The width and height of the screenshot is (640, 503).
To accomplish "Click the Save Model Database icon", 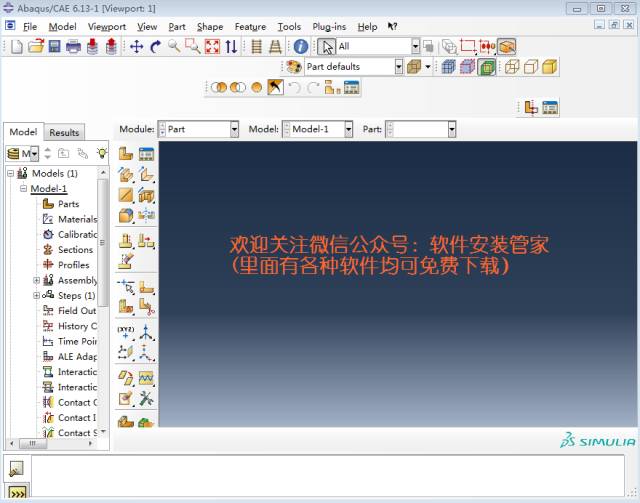I will point(54,46).
